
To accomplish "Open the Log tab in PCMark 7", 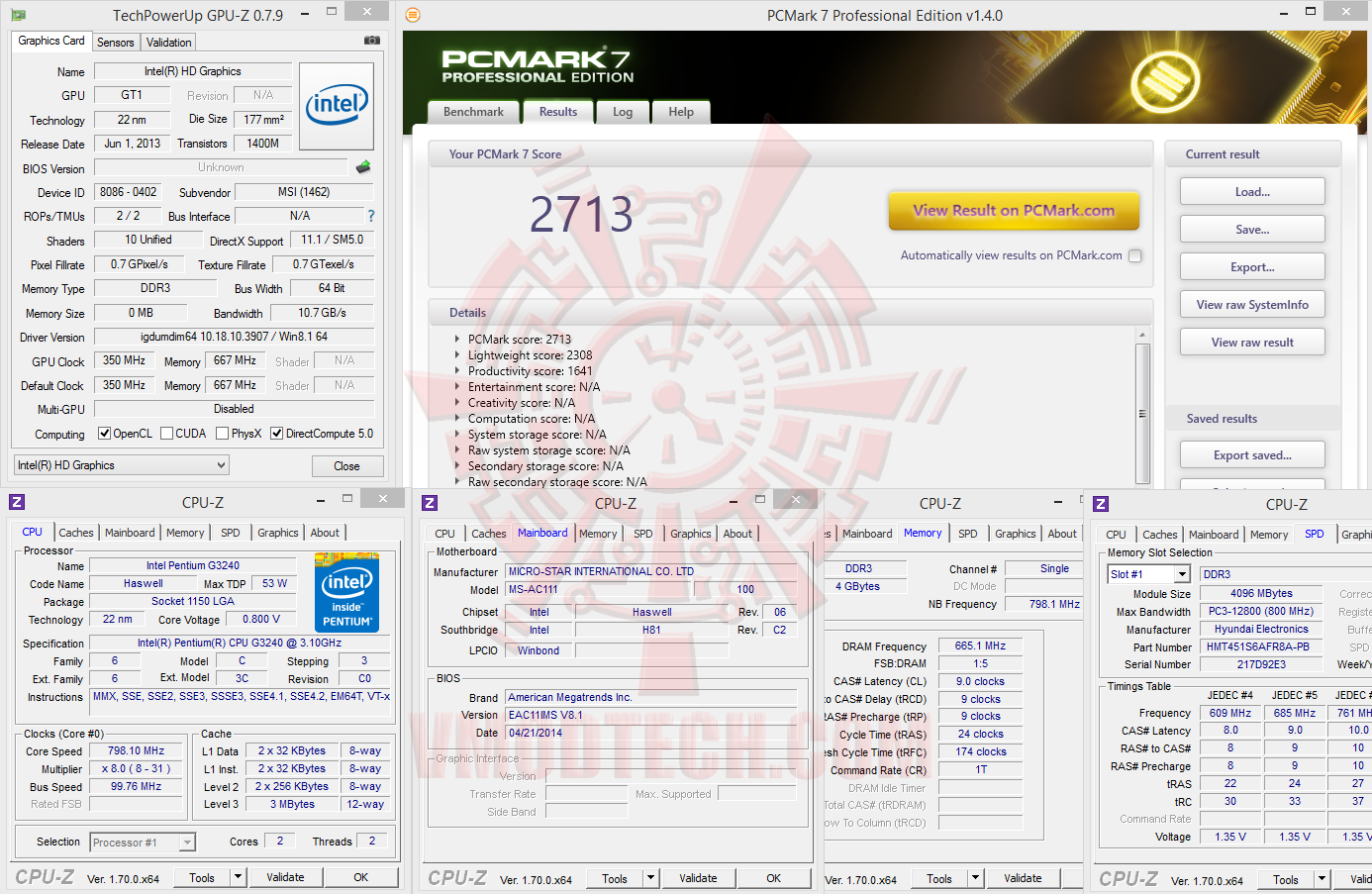I will tap(622, 112).
